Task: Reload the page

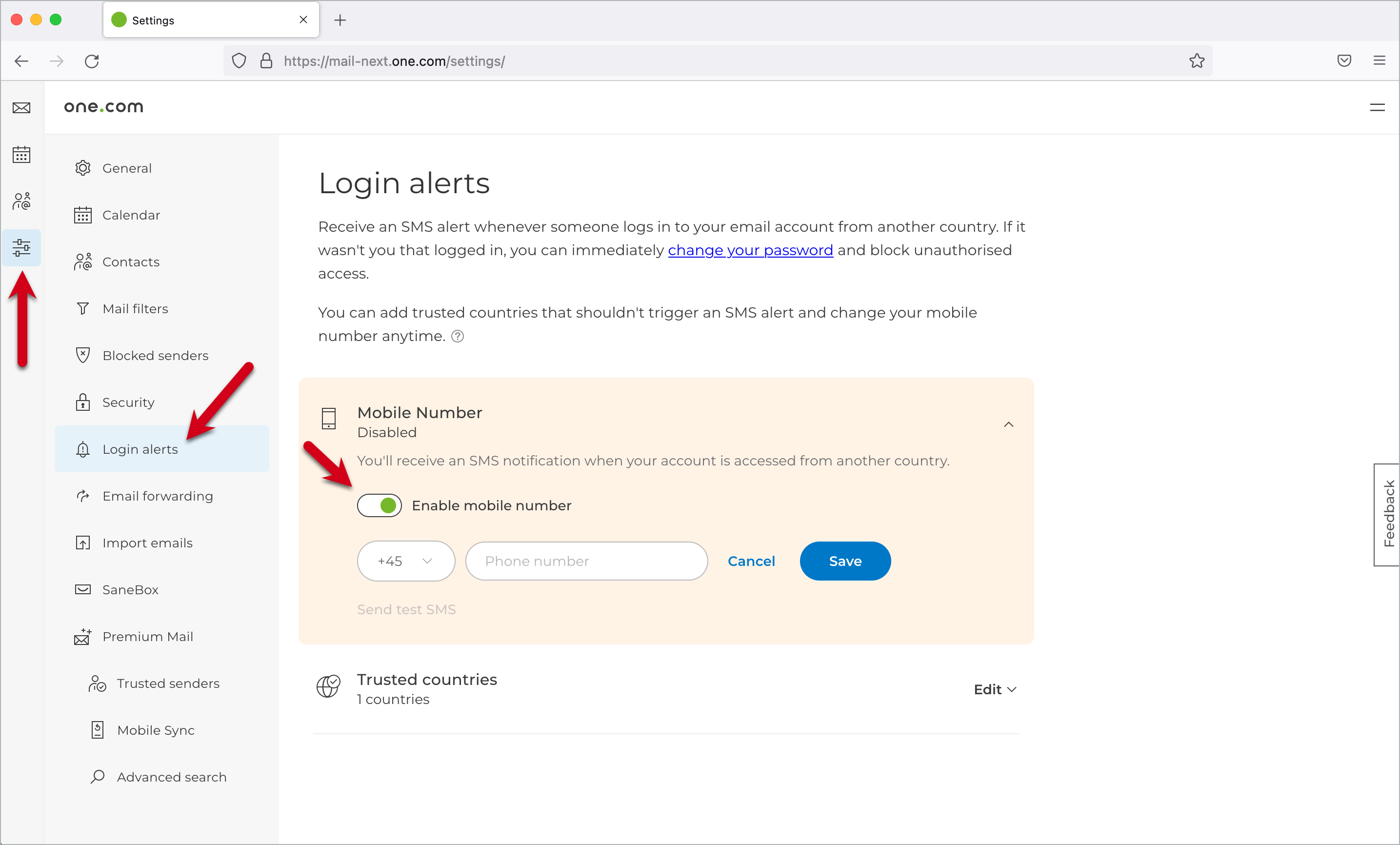Action: point(92,61)
